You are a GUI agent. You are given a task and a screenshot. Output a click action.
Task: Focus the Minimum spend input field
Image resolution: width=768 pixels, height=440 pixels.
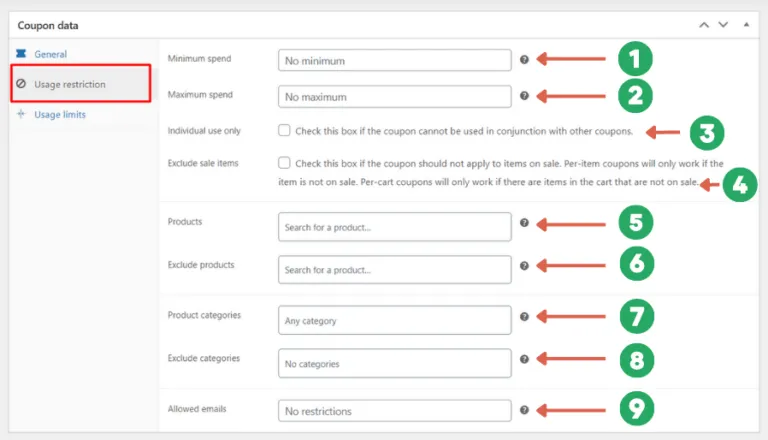point(395,60)
